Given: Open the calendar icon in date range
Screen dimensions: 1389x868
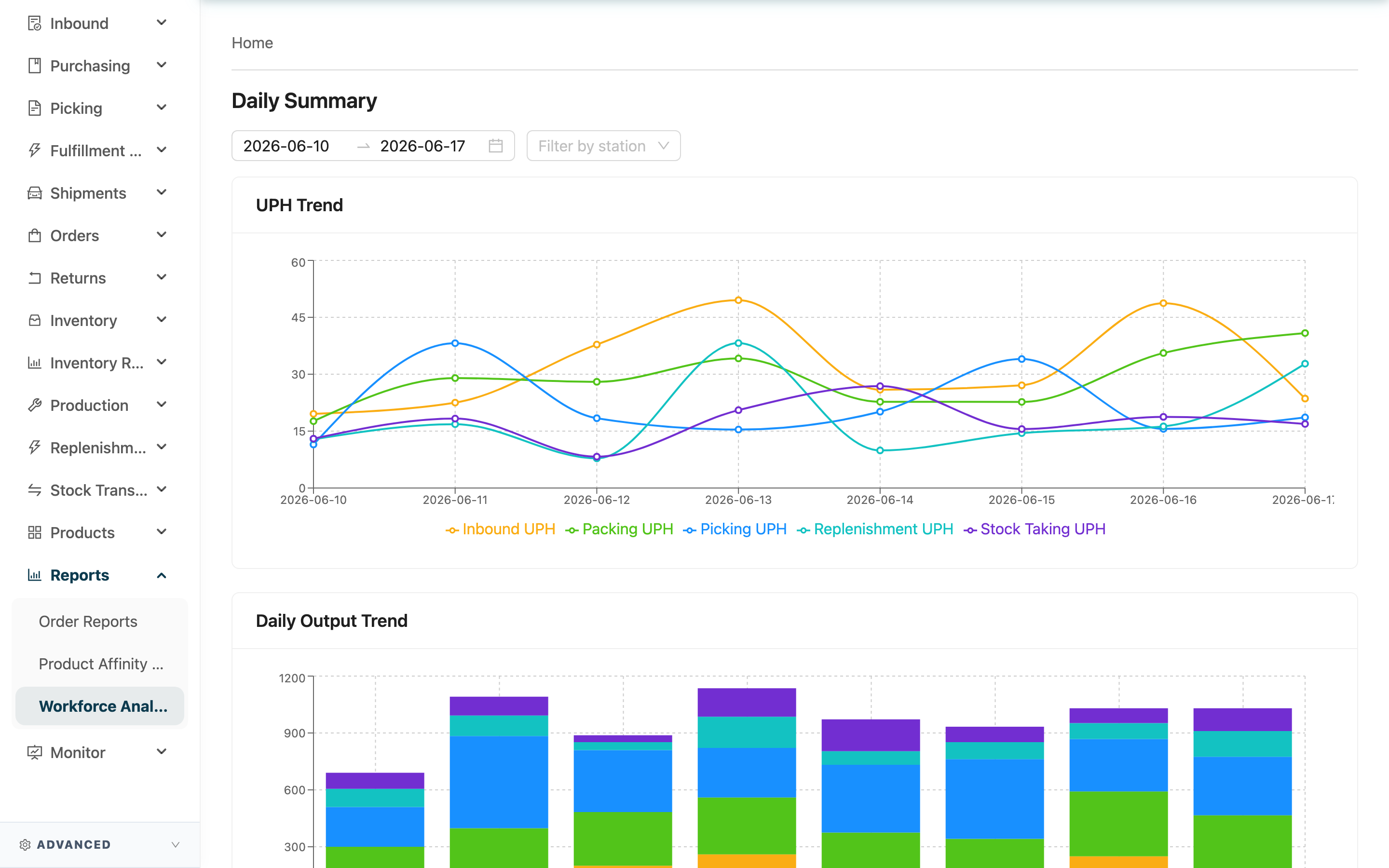Looking at the screenshot, I should point(495,147).
